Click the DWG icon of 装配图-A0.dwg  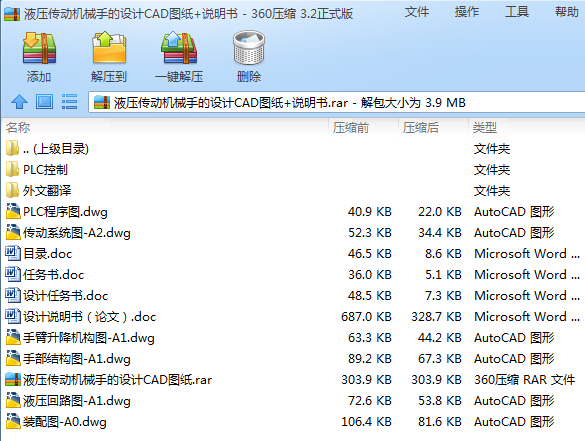(13, 421)
